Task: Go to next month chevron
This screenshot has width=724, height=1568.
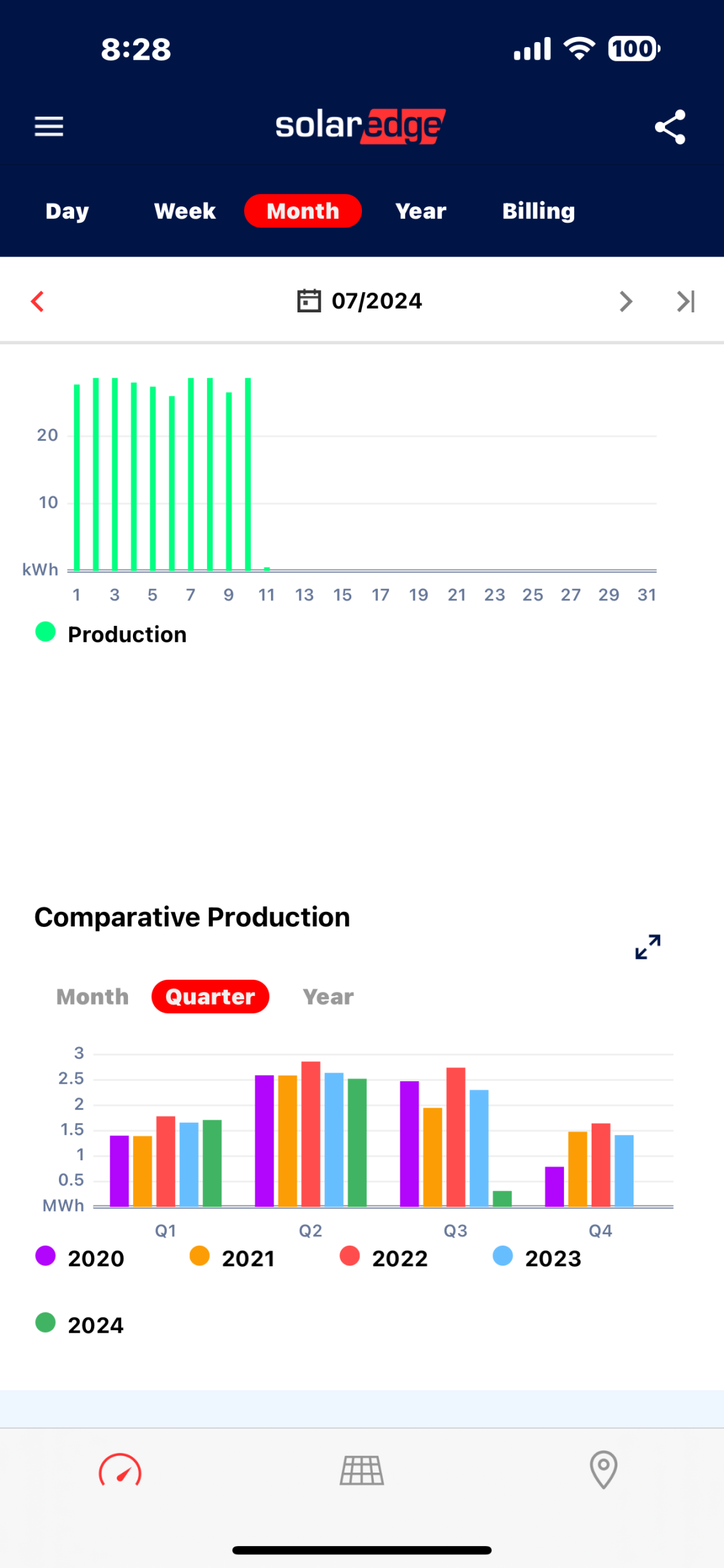Action: (x=626, y=302)
